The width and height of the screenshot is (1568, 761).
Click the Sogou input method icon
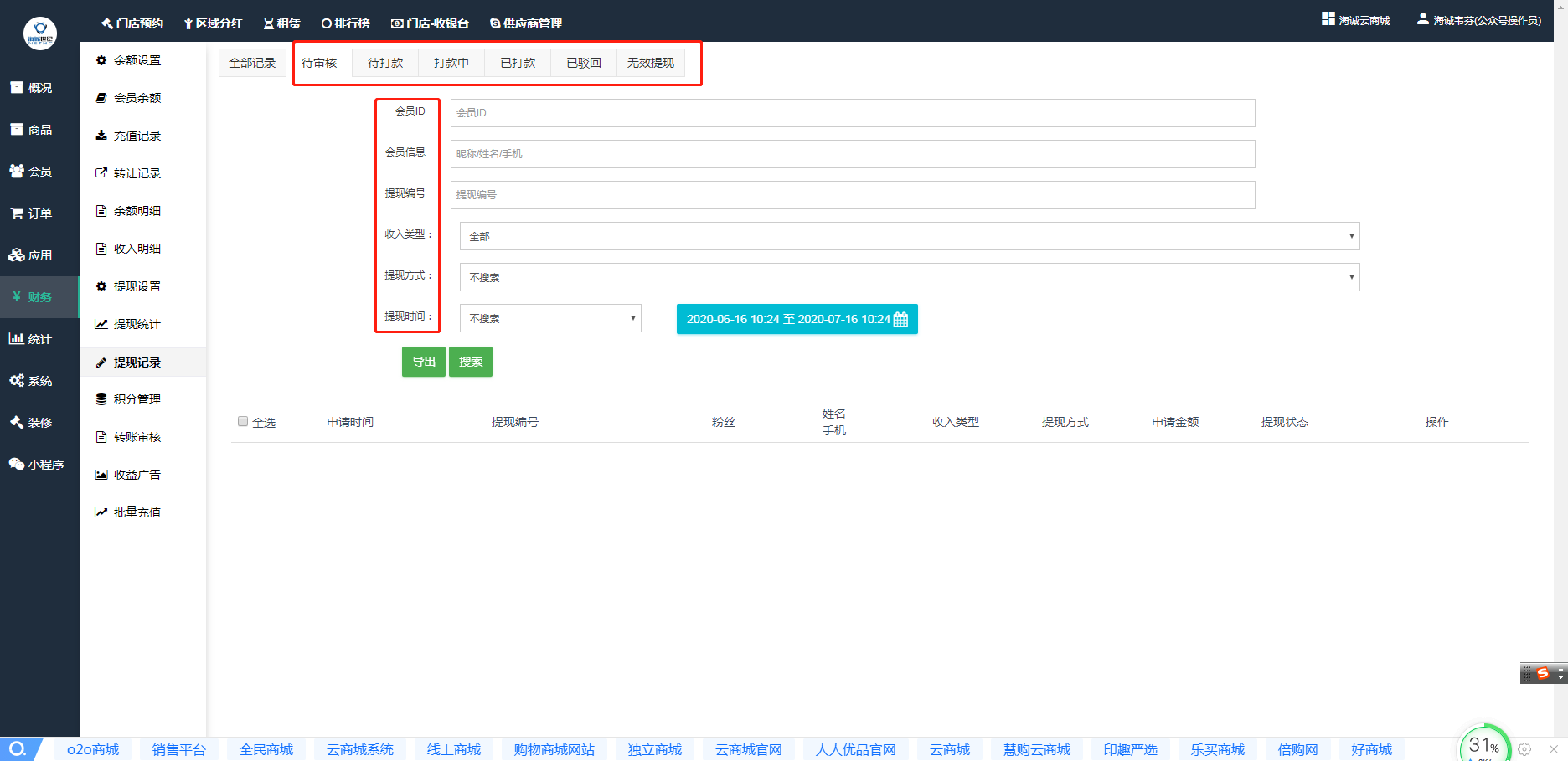[x=1543, y=673]
